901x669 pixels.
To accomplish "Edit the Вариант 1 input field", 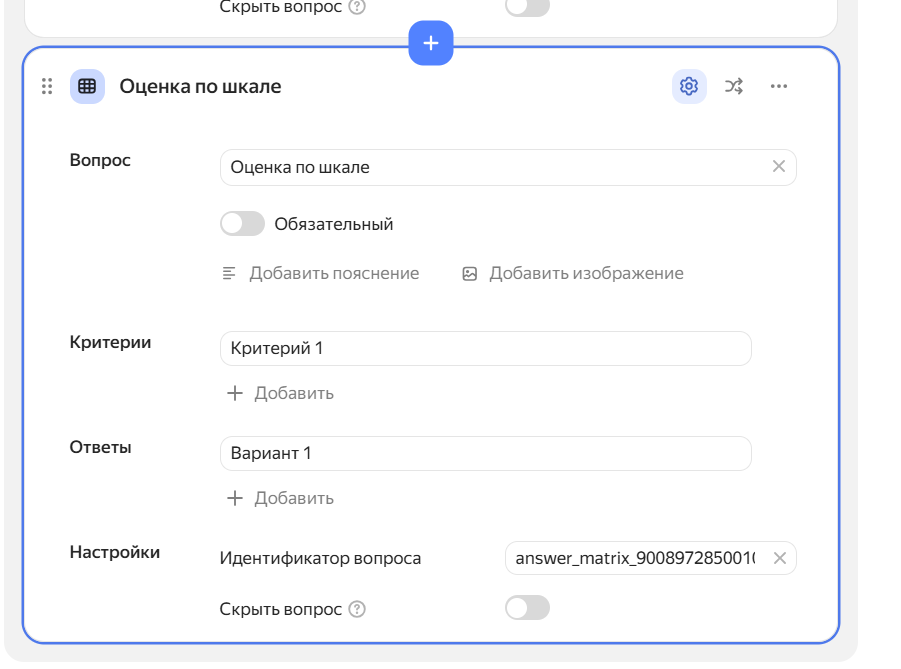I will [485, 453].
